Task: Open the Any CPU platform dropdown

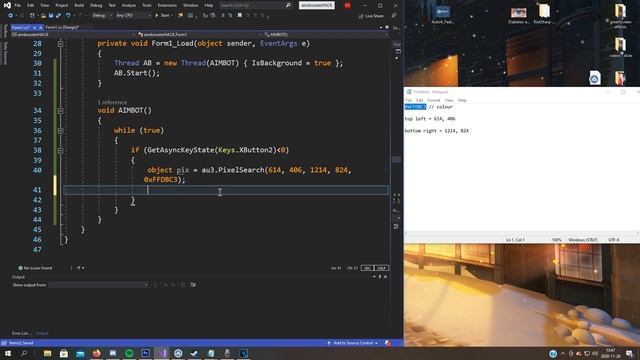Action: (x=133, y=16)
